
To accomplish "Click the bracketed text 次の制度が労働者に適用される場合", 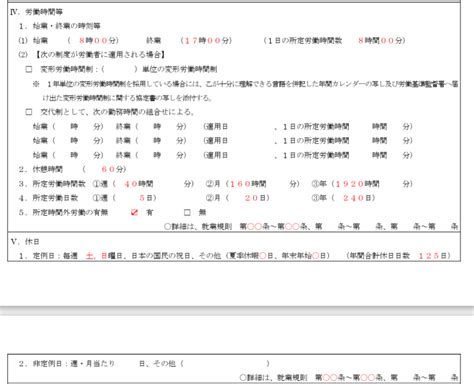I will click(100, 55).
